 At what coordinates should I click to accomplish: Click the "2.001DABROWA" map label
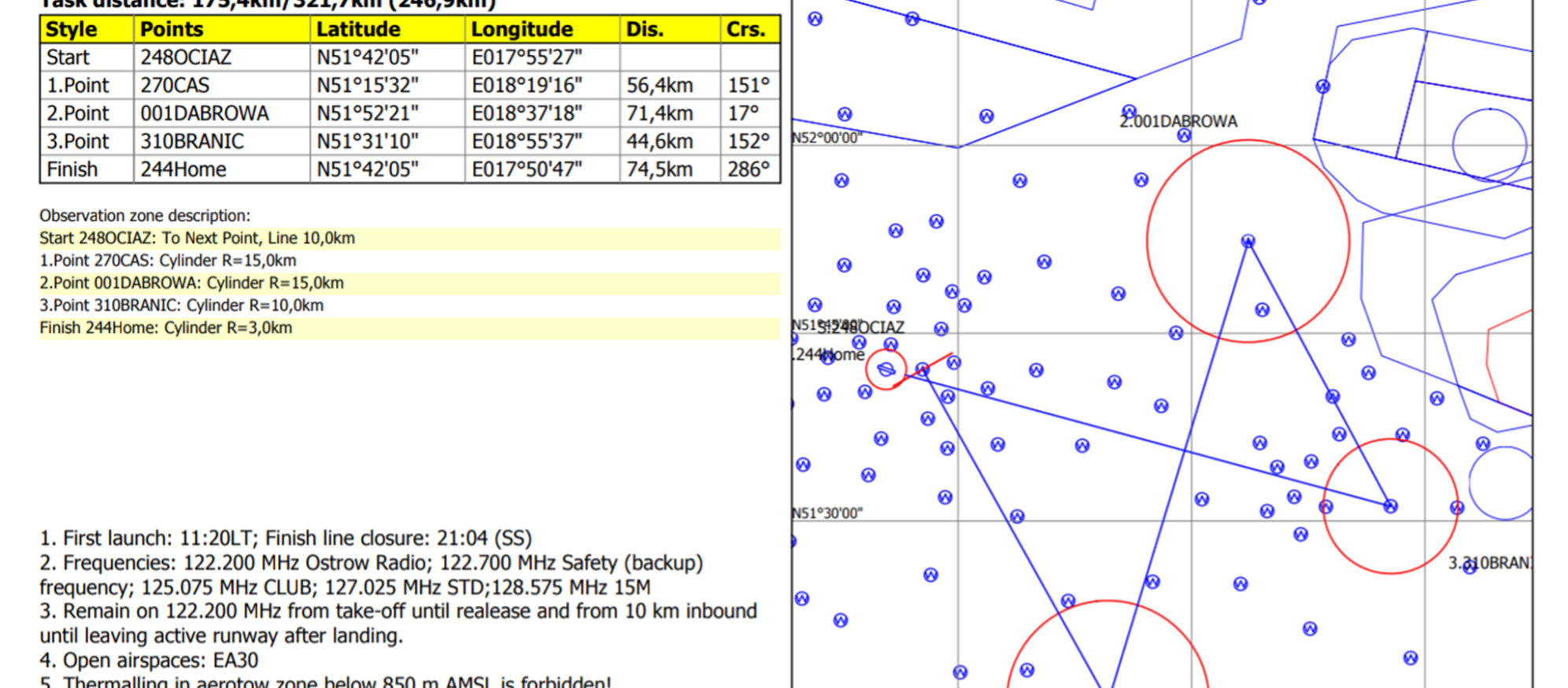point(1178,121)
